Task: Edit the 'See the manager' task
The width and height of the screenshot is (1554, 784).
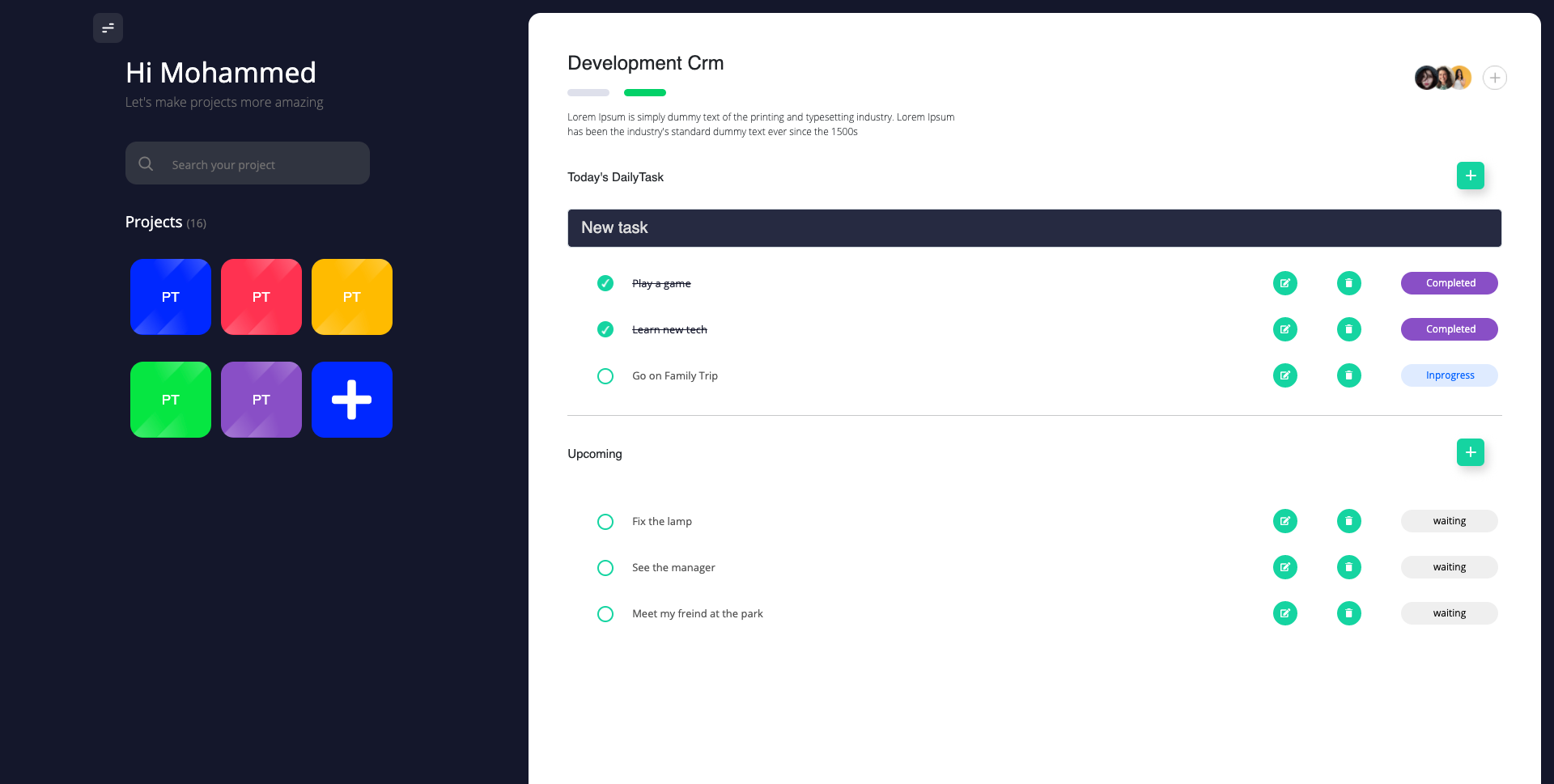Action: [x=1284, y=567]
